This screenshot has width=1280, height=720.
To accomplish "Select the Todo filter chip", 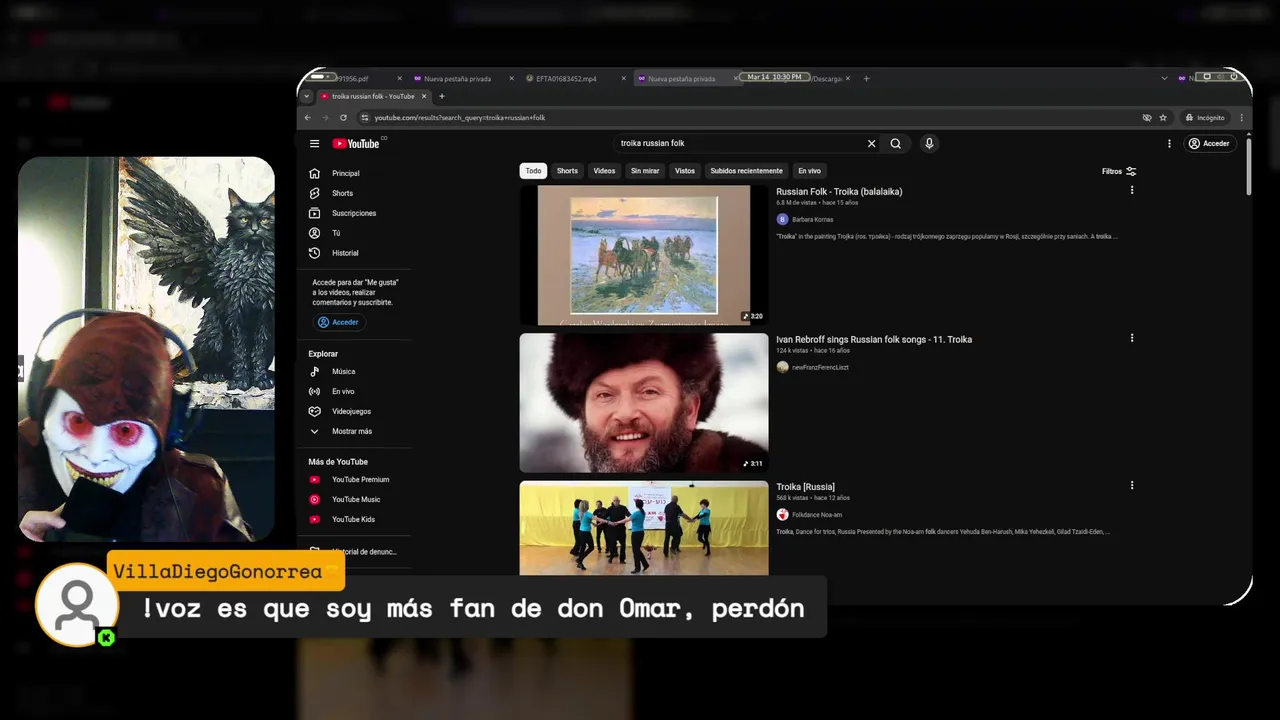I will [533, 171].
